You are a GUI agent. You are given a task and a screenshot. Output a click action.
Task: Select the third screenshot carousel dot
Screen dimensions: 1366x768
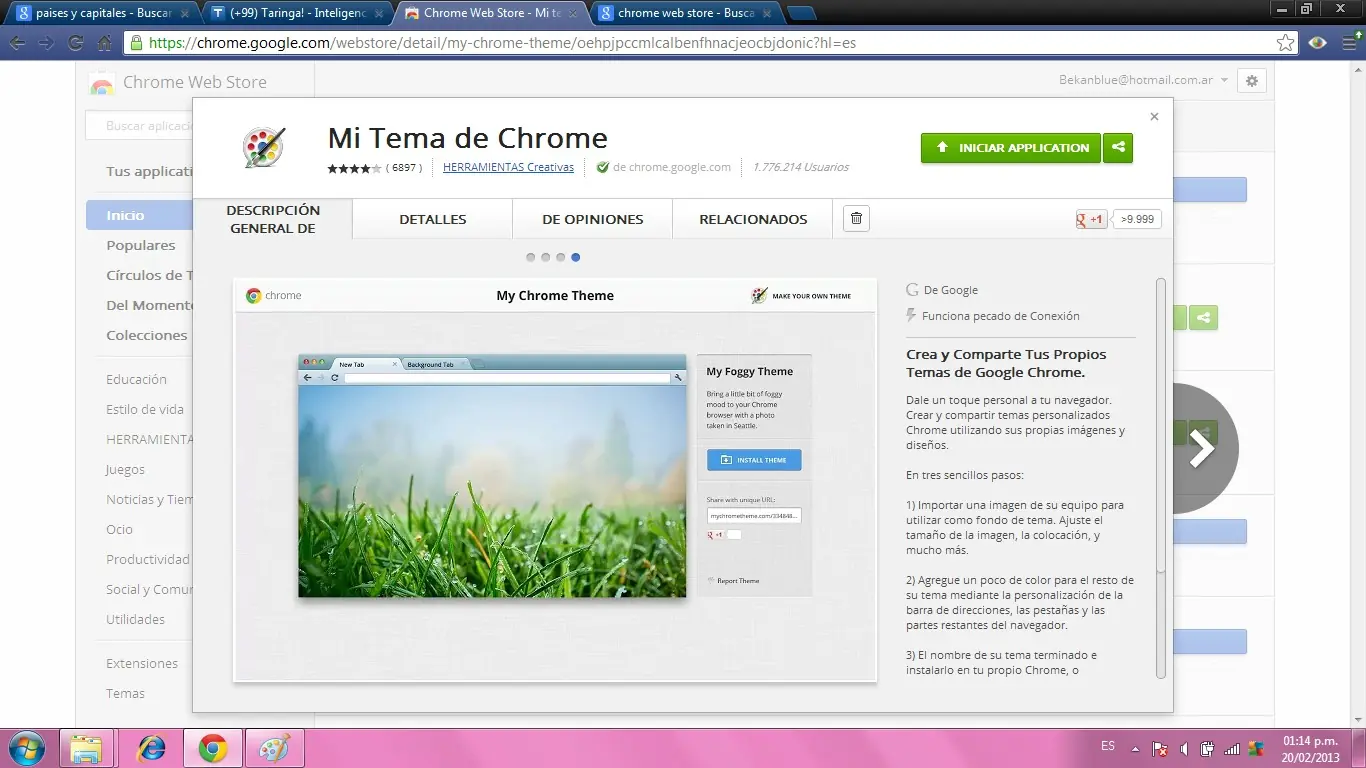(561, 257)
